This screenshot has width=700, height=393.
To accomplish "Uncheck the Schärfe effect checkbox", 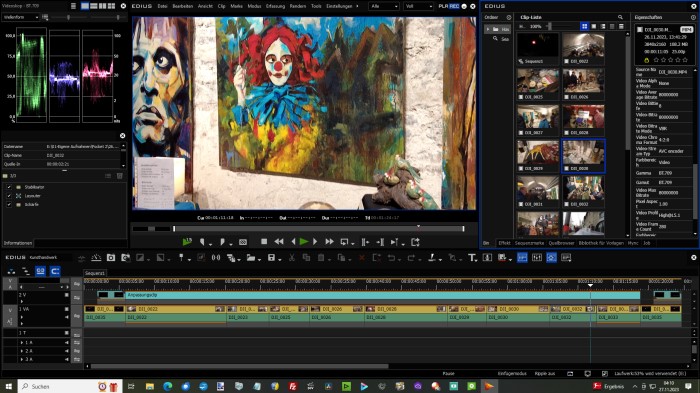I will (x=8, y=204).
